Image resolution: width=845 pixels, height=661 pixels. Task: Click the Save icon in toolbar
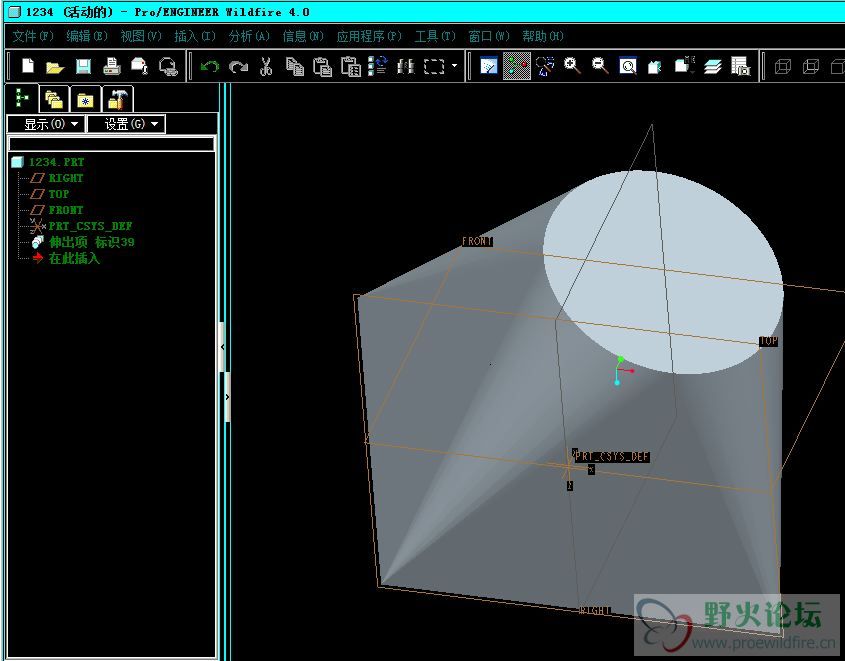click(84, 66)
